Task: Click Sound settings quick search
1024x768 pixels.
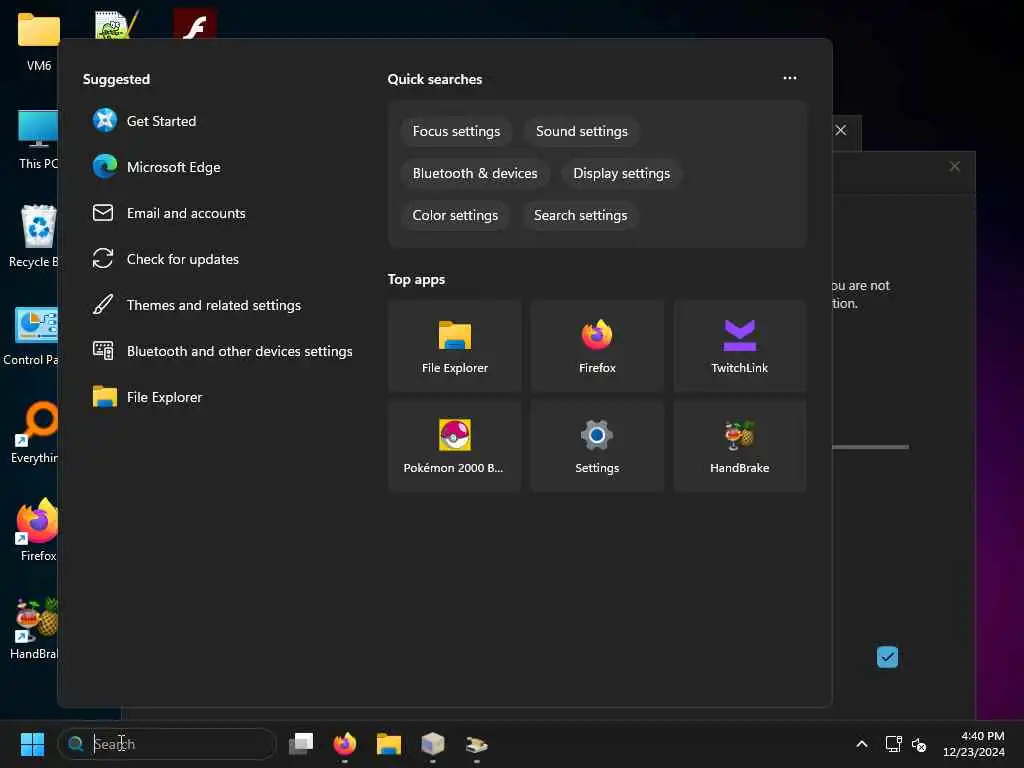Action: click(581, 131)
